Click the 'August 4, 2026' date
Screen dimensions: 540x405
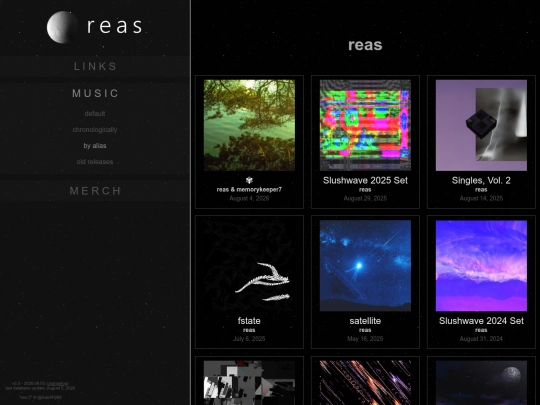pyautogui.click(x=249, y=198)
